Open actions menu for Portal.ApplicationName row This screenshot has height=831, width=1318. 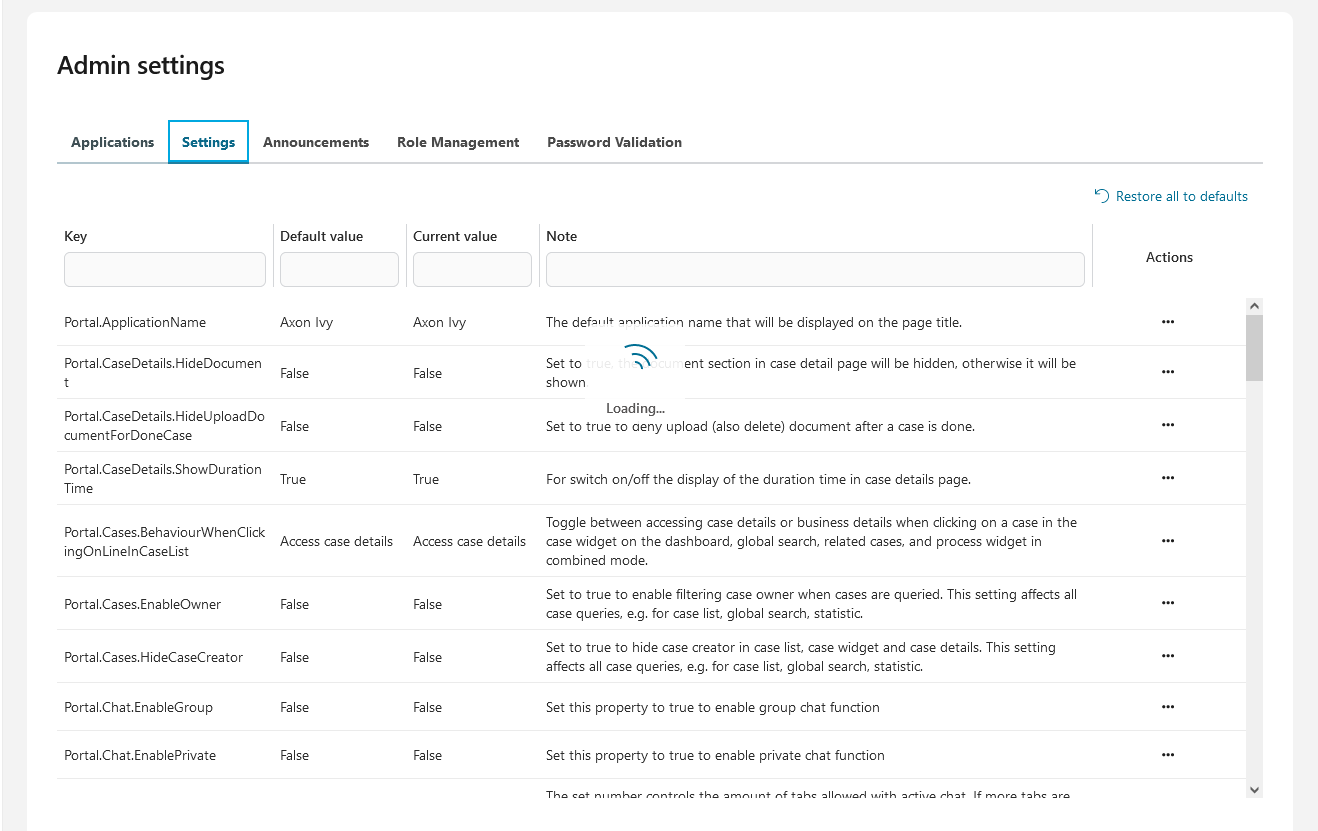[1167, 322]
